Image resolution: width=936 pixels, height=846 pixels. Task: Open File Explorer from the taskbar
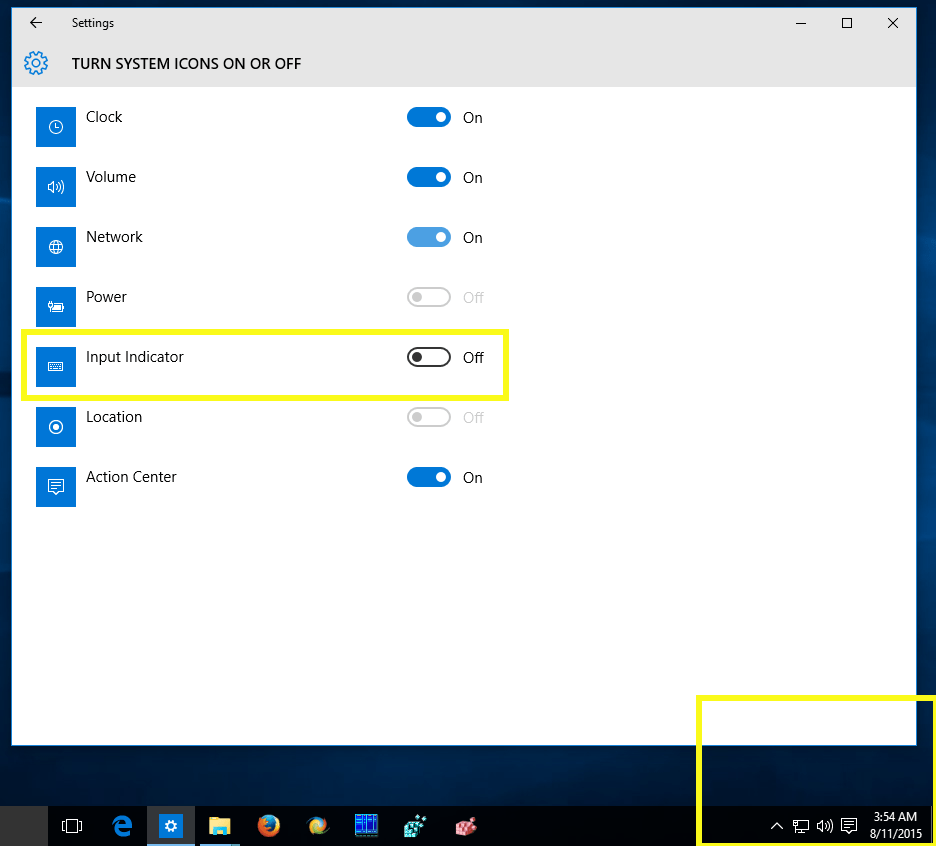tap(220, 826)
